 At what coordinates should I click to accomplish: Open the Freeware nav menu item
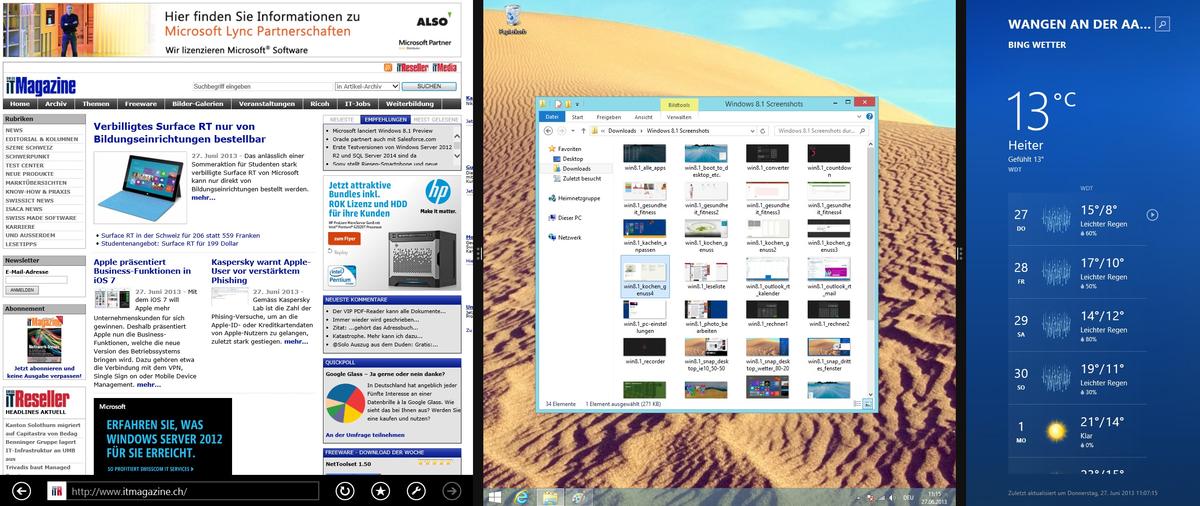[141, 104]
